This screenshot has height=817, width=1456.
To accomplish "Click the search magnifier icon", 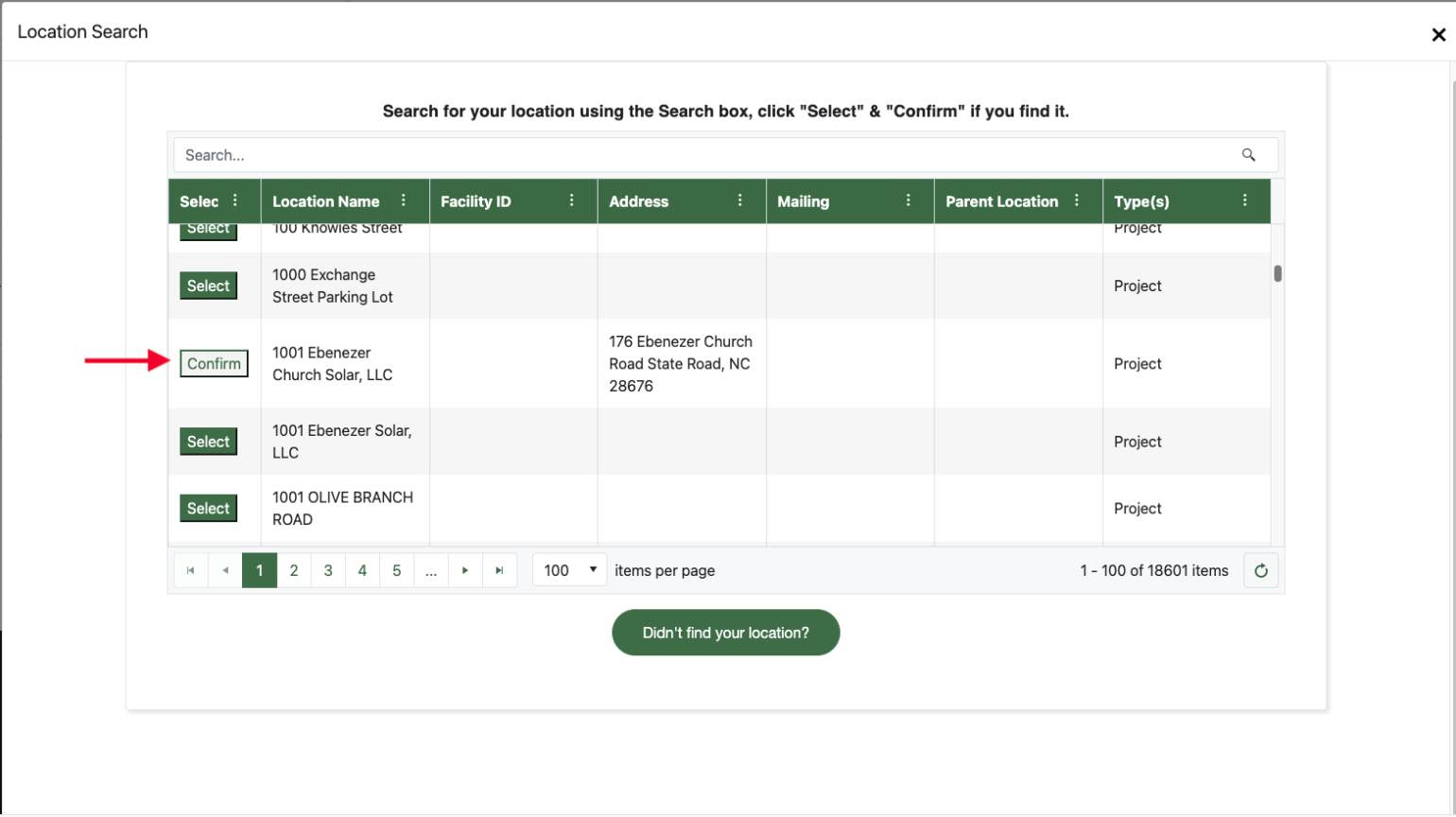I will [x=1250, y=154].
